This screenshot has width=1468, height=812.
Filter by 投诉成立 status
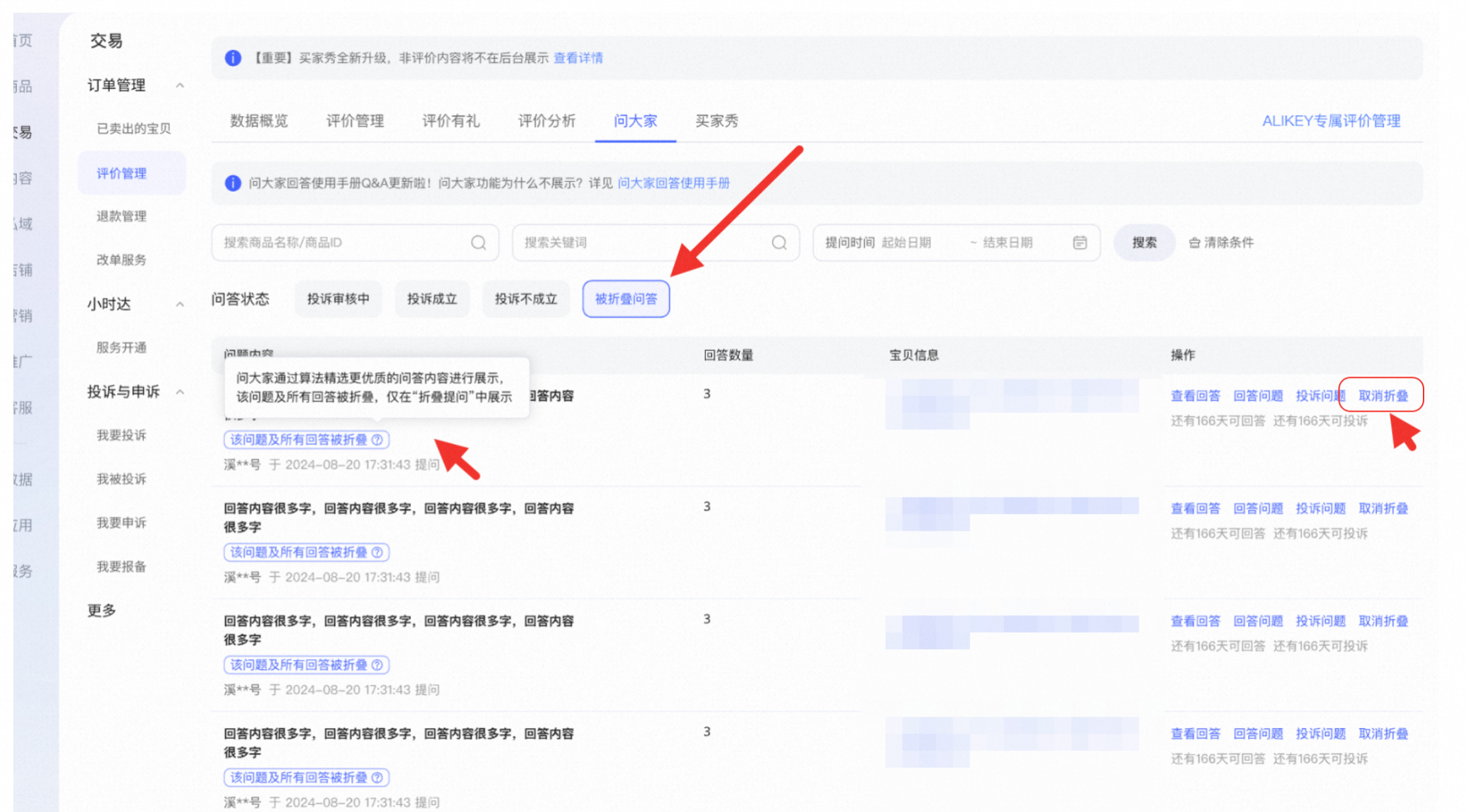coord(432,299)
